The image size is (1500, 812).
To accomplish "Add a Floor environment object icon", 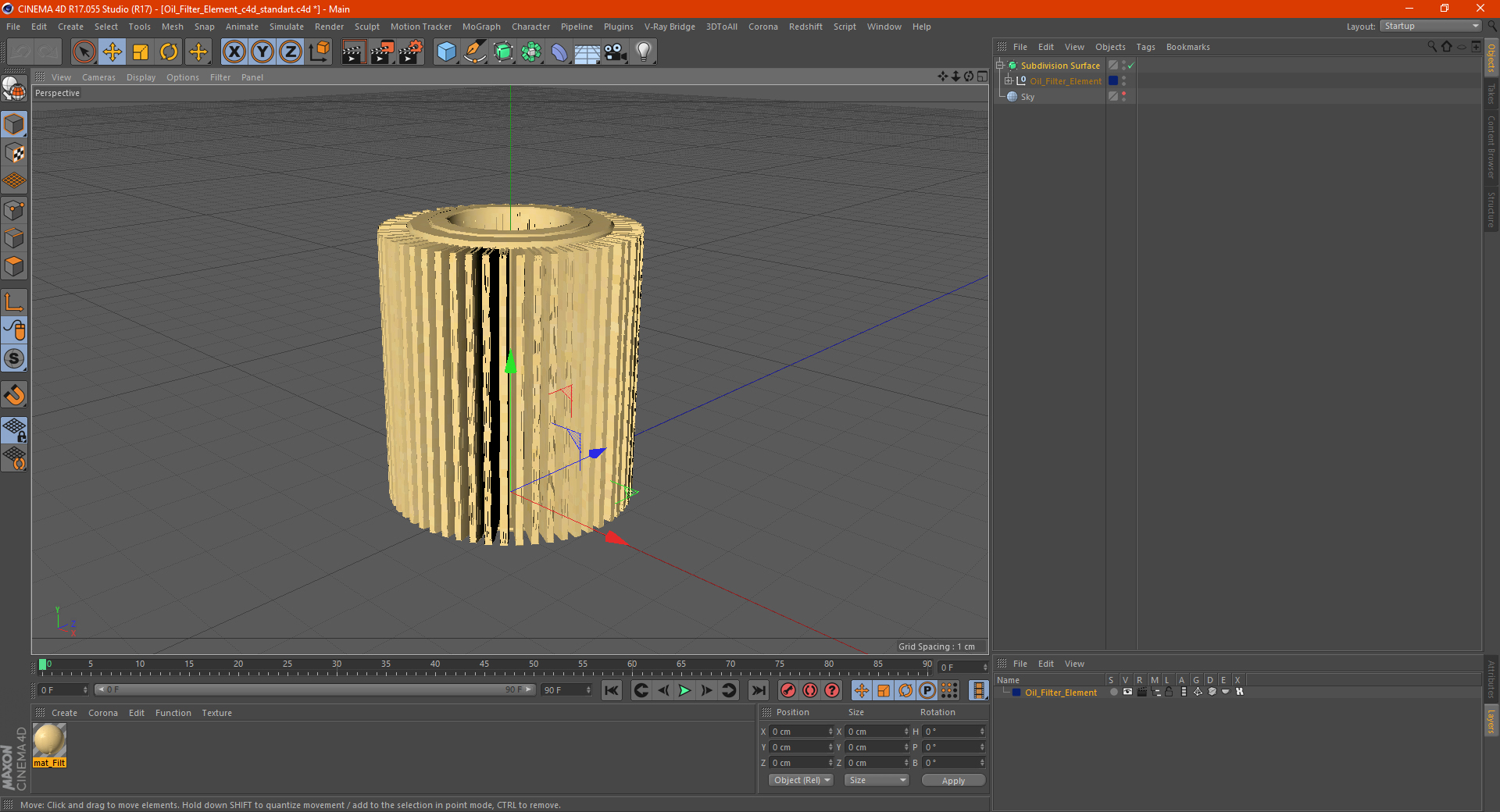I will (587, 52).
